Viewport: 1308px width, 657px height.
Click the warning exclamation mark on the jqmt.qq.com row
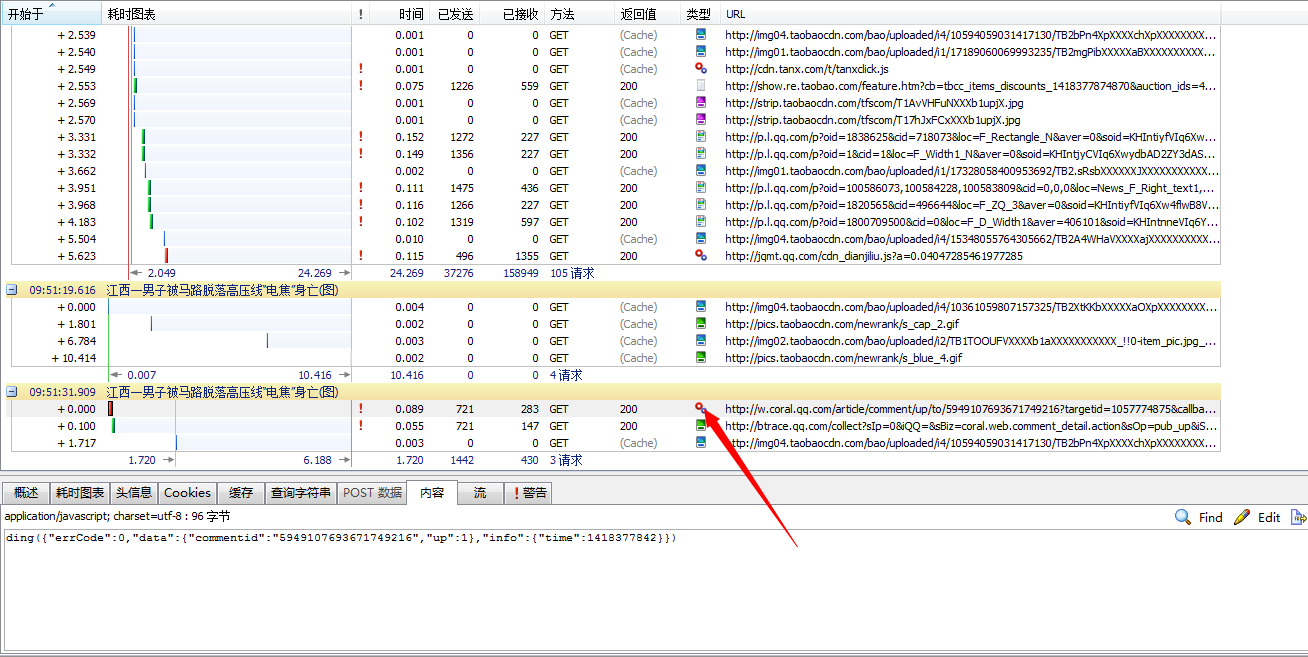tap(361, 256)
